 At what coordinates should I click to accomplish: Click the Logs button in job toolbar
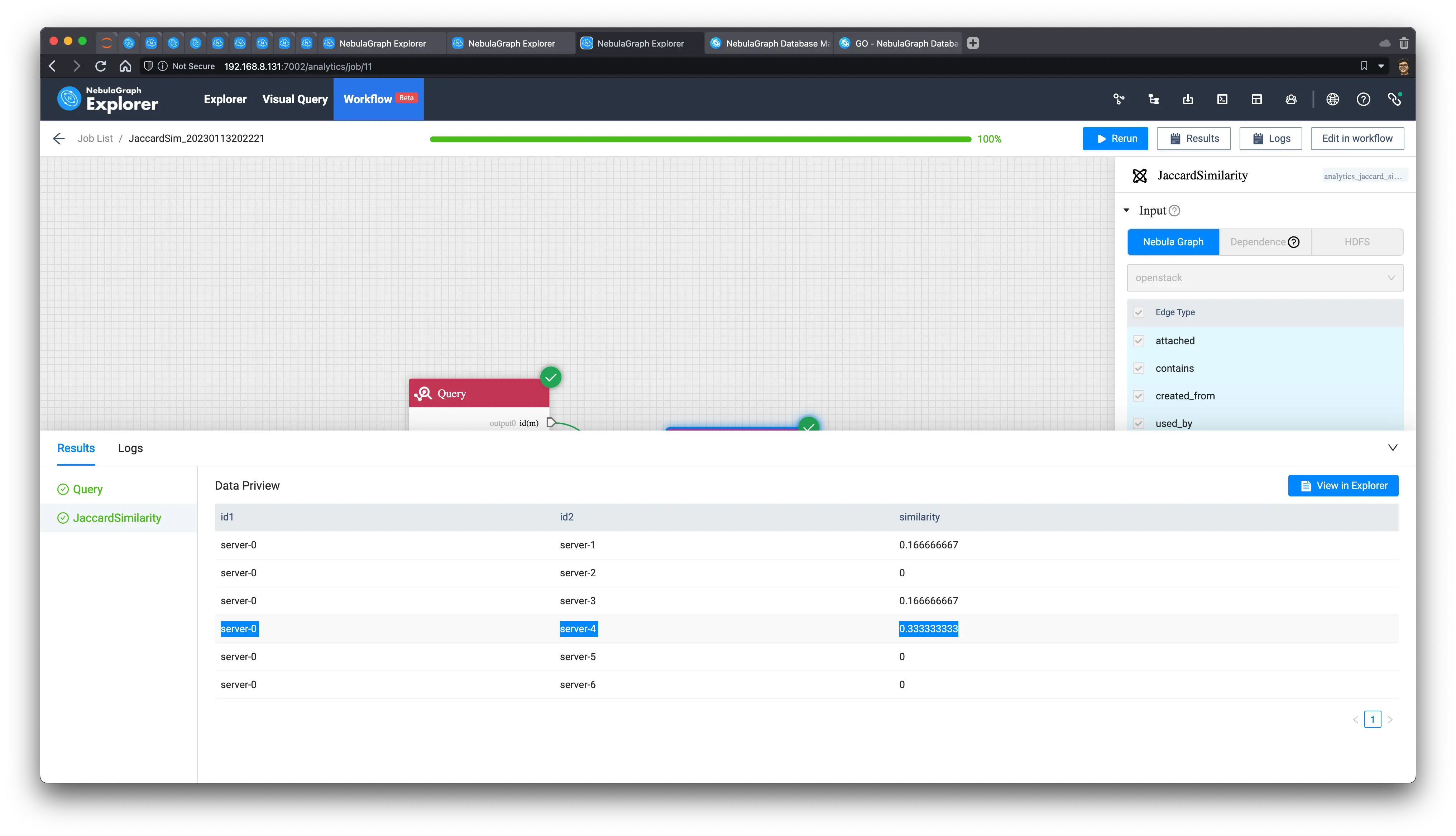1270,139
